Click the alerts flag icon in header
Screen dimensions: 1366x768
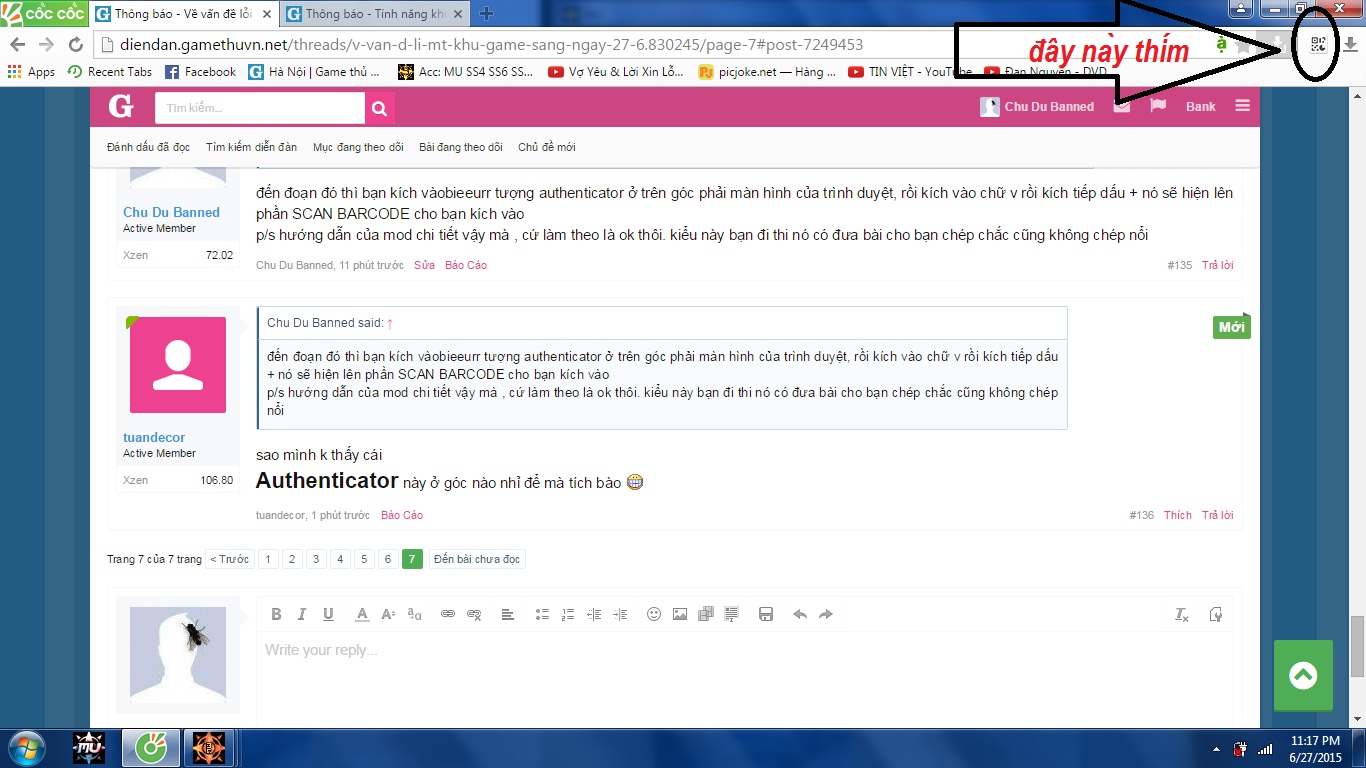click(x=1158, y=106)
